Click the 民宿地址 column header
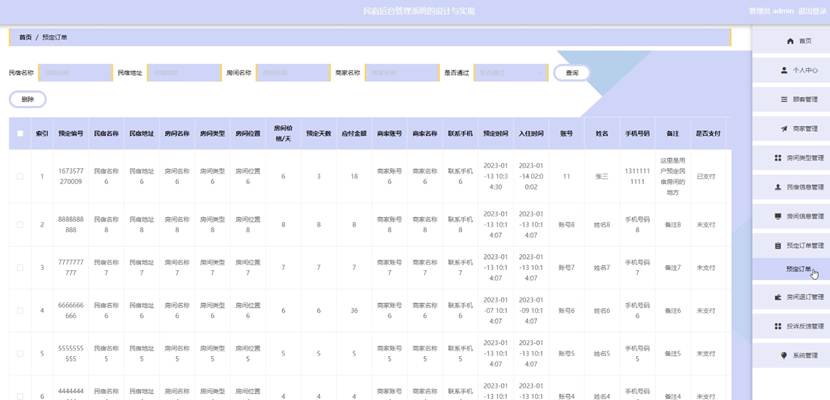 (x=141, y=134)
